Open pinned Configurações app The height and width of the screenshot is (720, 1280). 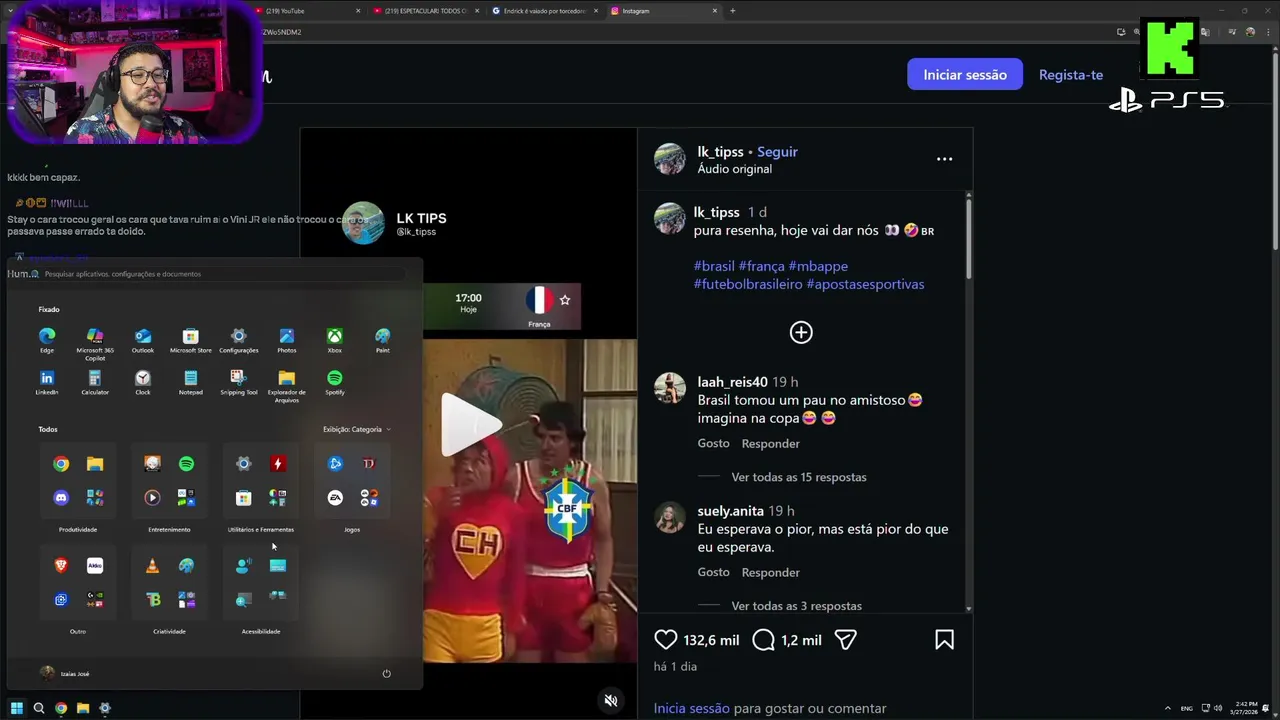239,340
